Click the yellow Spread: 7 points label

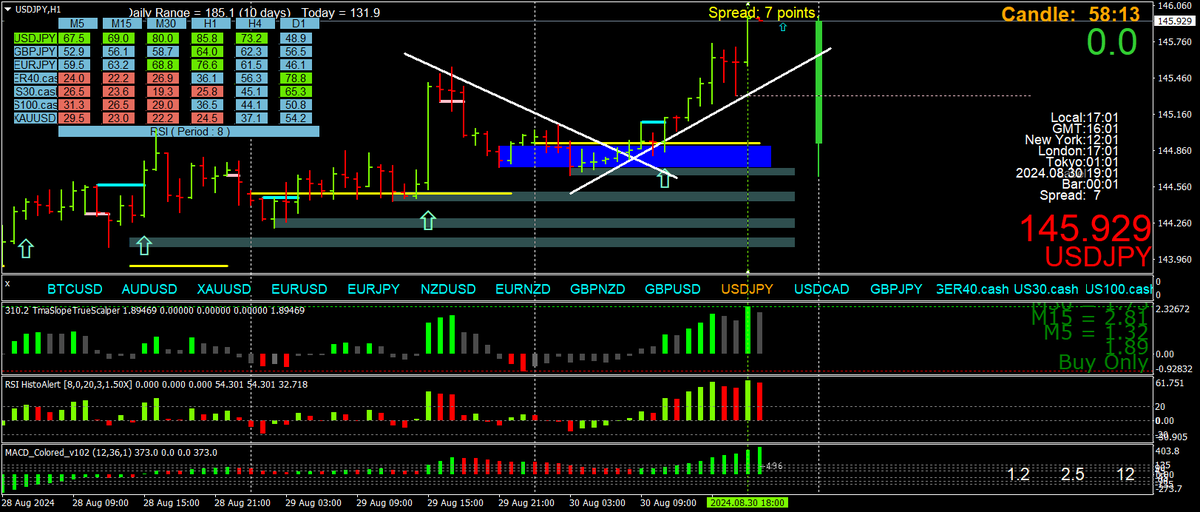tap(762, 13)
